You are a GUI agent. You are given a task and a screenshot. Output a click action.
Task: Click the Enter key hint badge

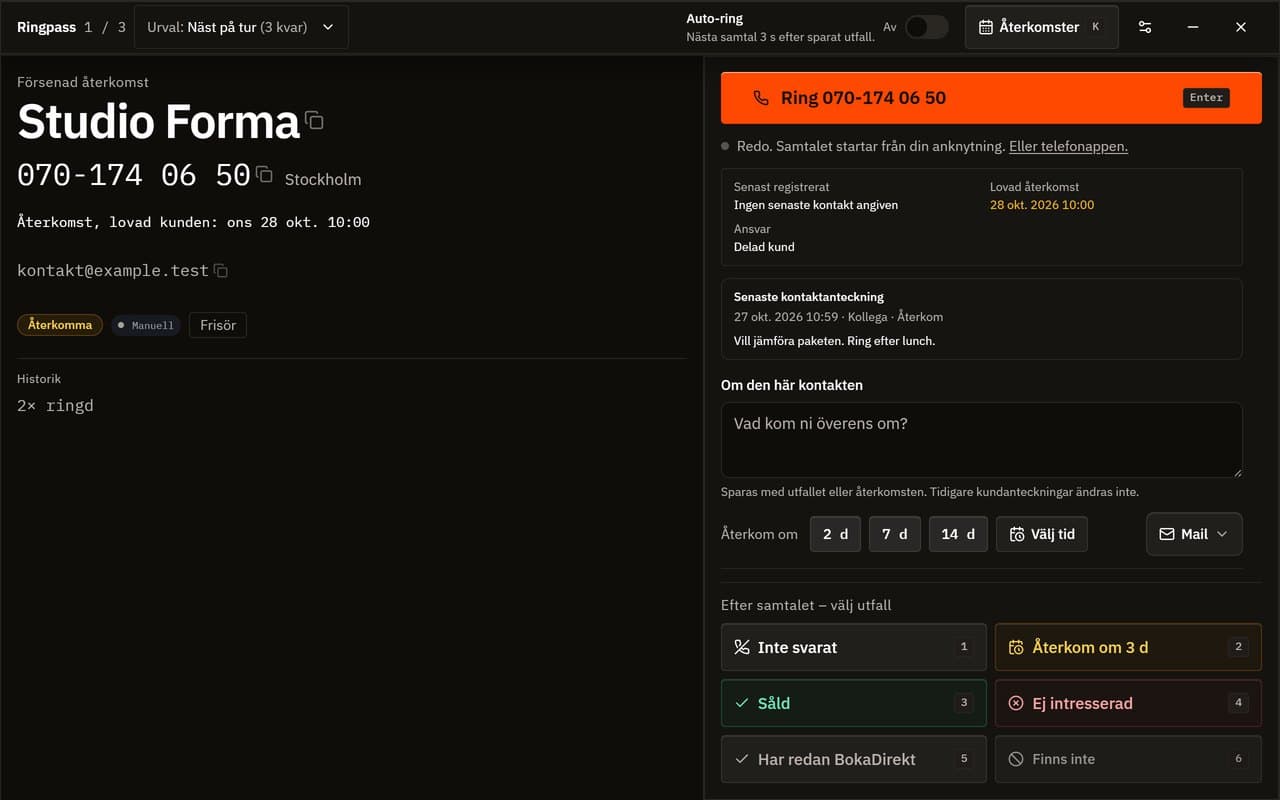tap(1206, 98)
